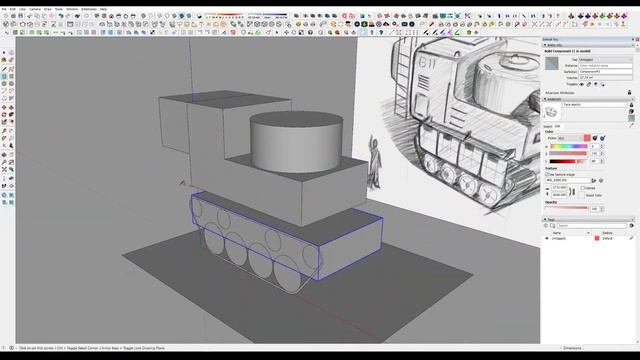Pick the Line pencil tool
Image resolution: width=640 pixels, height=360 pixels.
point(4,69)
